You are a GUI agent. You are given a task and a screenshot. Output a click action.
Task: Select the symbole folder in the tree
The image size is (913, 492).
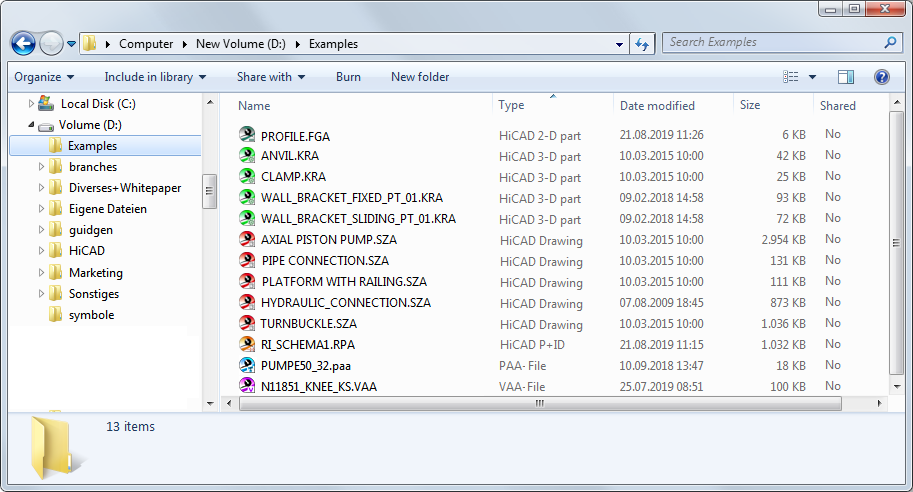tap(91, 315)
